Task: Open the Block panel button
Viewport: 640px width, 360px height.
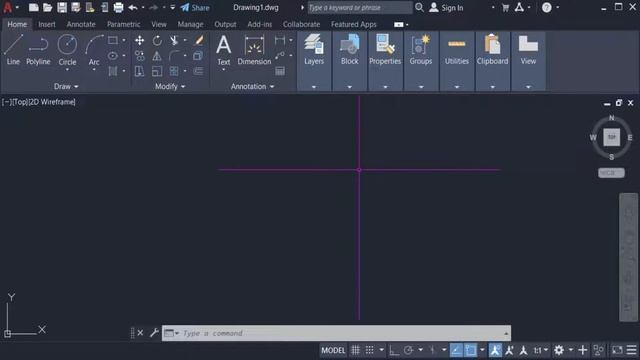Action: [x=349, y=49]
